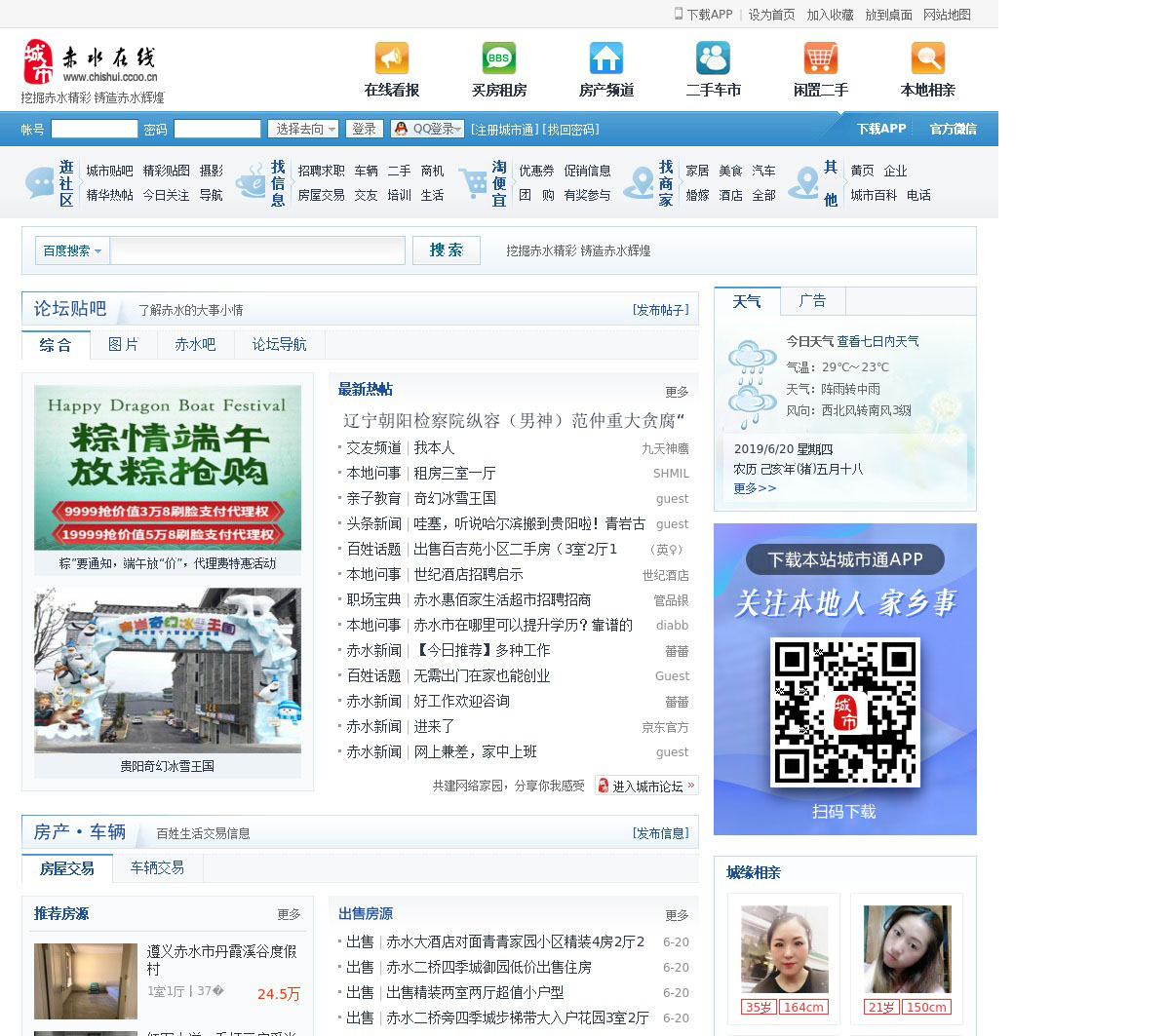Switch to the 综合 forum tab

[56, 345]
